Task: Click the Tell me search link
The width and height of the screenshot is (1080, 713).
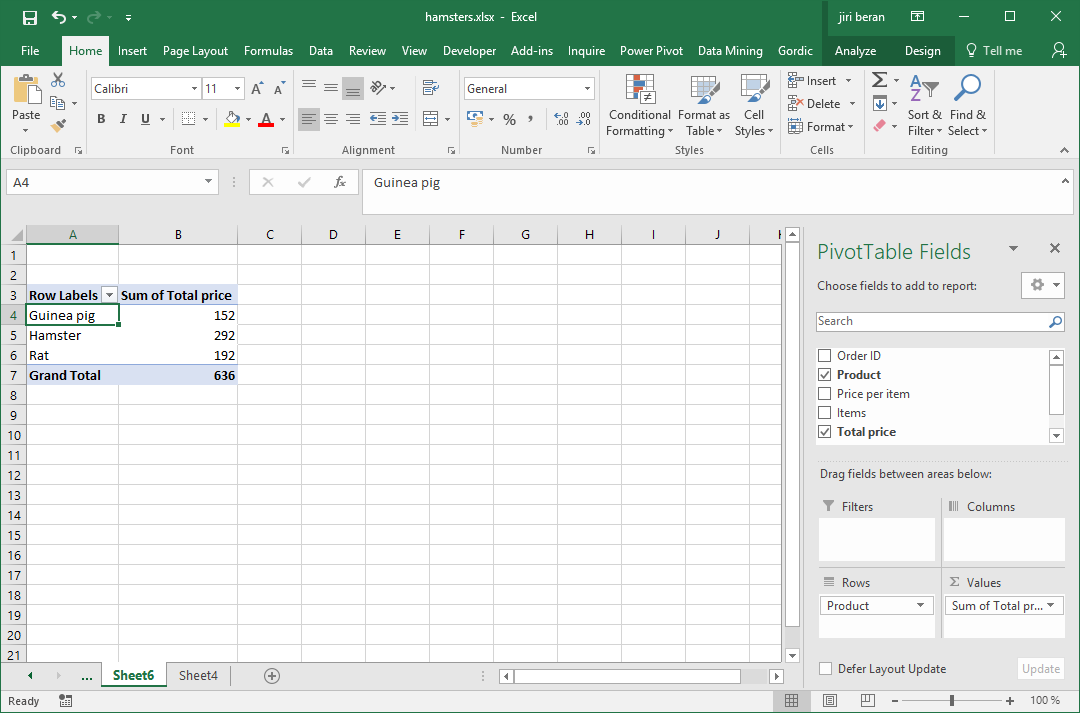Action: (994, 51)
